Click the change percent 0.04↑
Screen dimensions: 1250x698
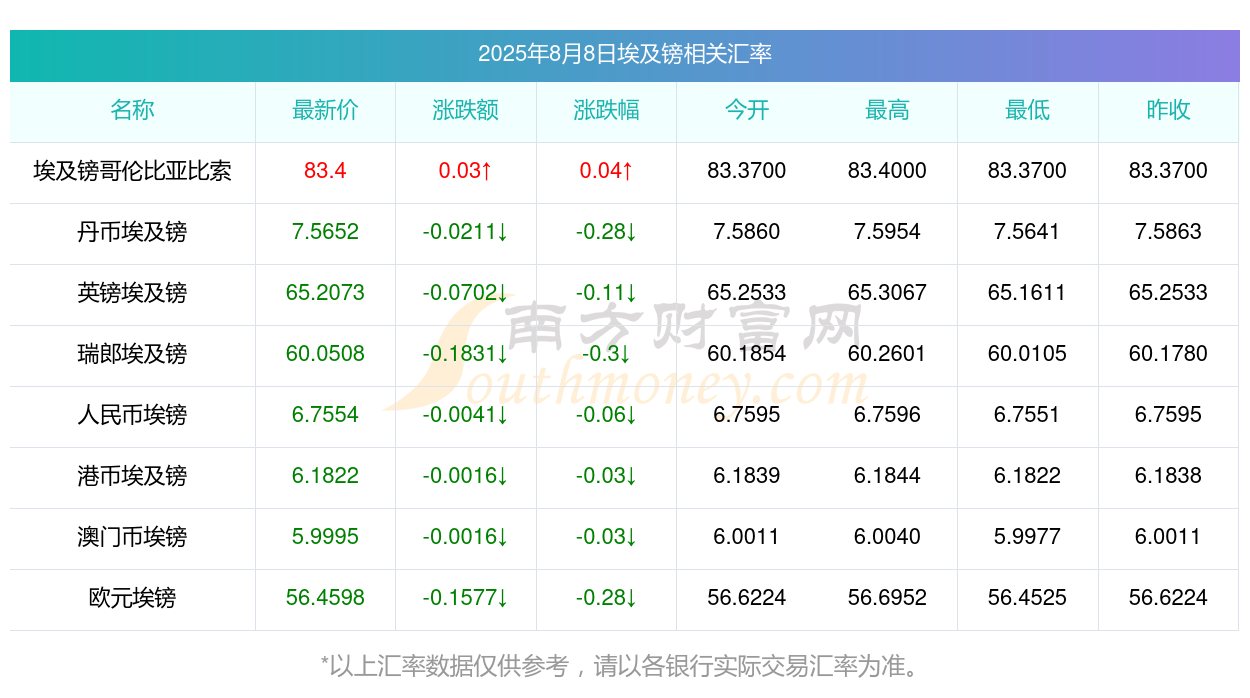coord(606,171)
